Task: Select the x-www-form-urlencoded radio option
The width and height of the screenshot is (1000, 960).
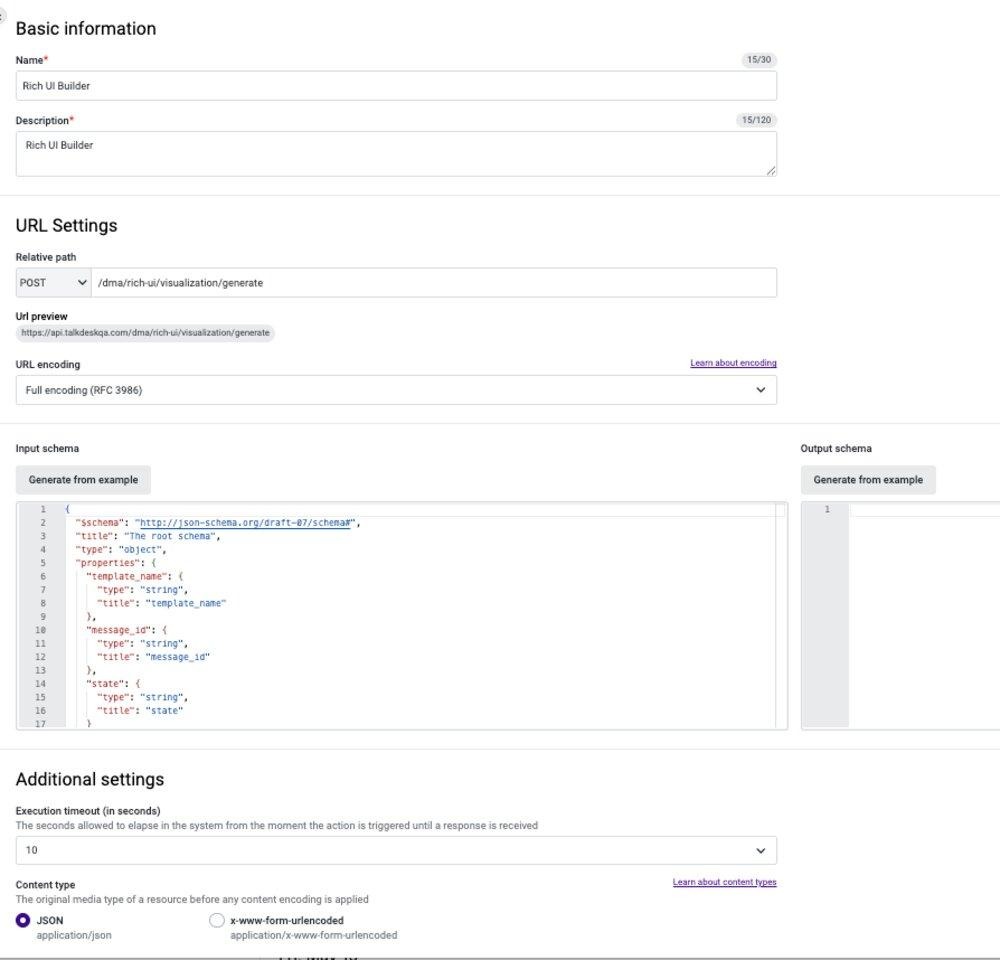Action: click(217, 920)
